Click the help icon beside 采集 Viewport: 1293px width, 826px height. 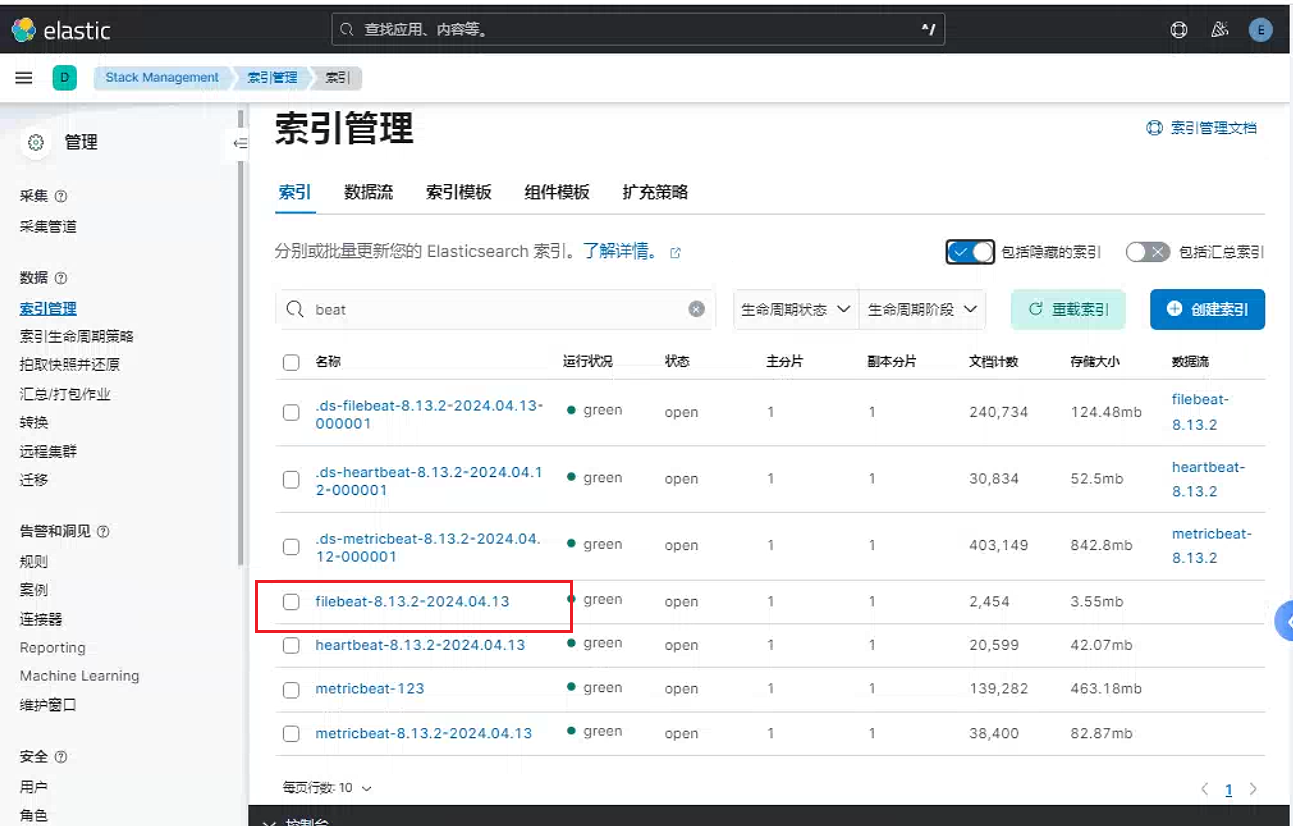click(61, 197)
